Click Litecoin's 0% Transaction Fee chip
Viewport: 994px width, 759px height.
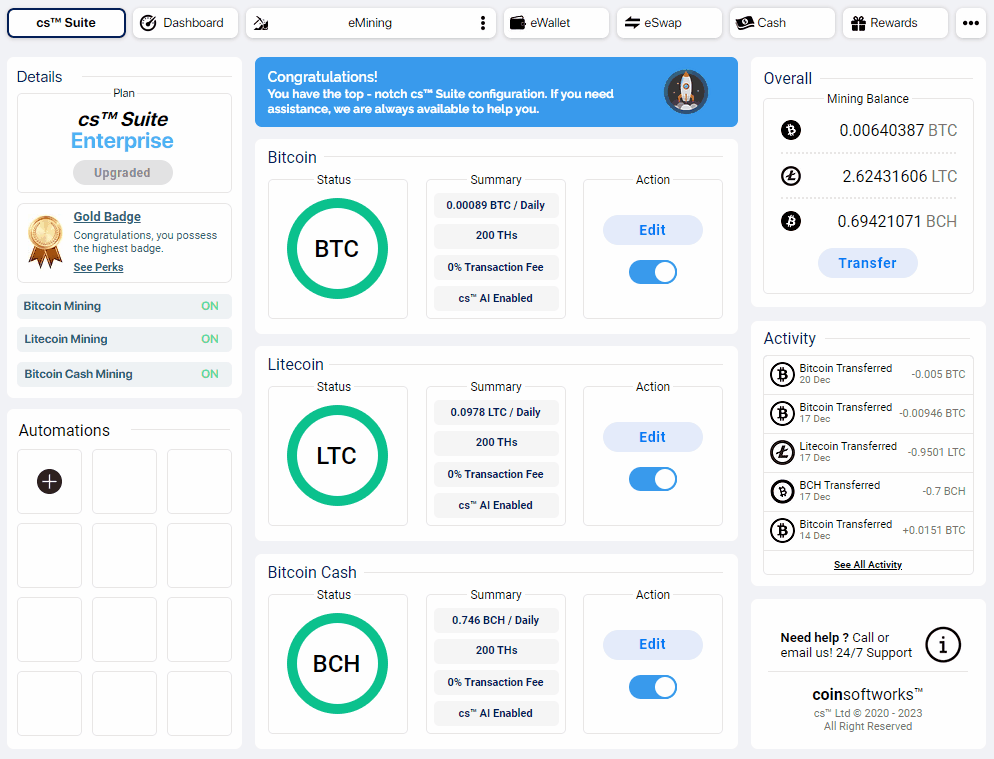coord(496,474)
